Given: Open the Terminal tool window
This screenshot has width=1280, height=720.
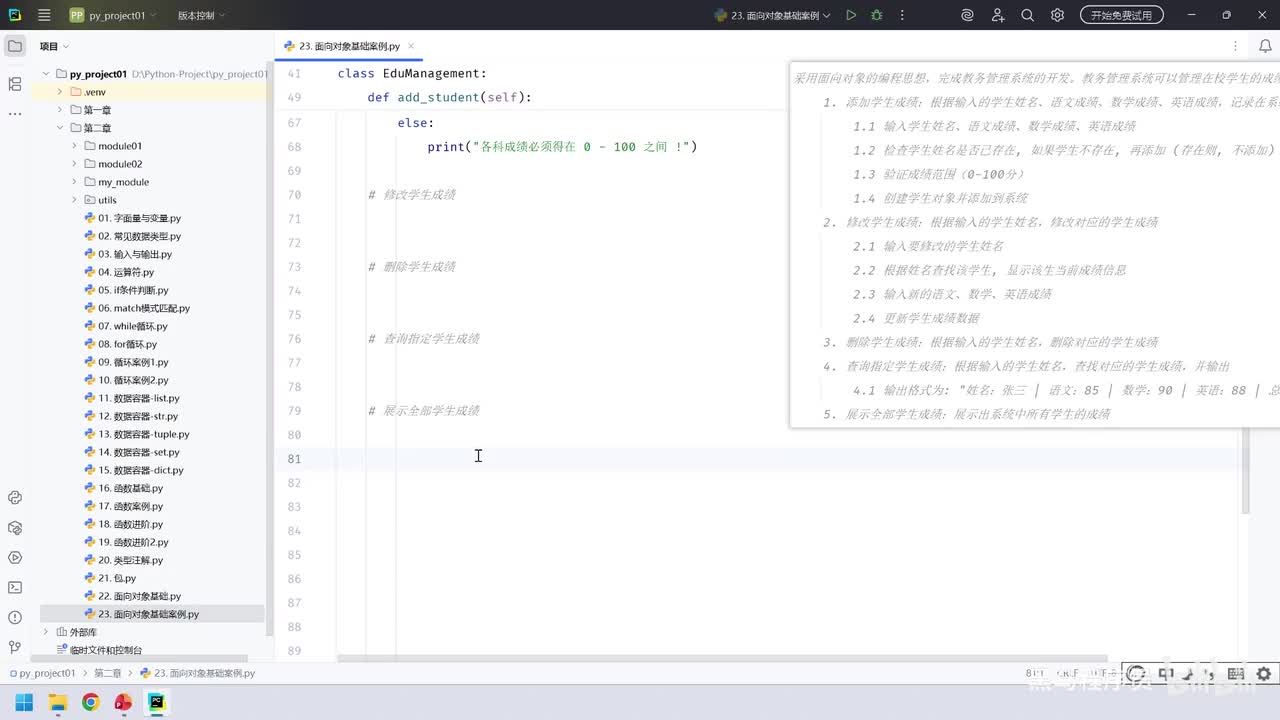Looking at the screenshot, I should click(x=14, y=588).
